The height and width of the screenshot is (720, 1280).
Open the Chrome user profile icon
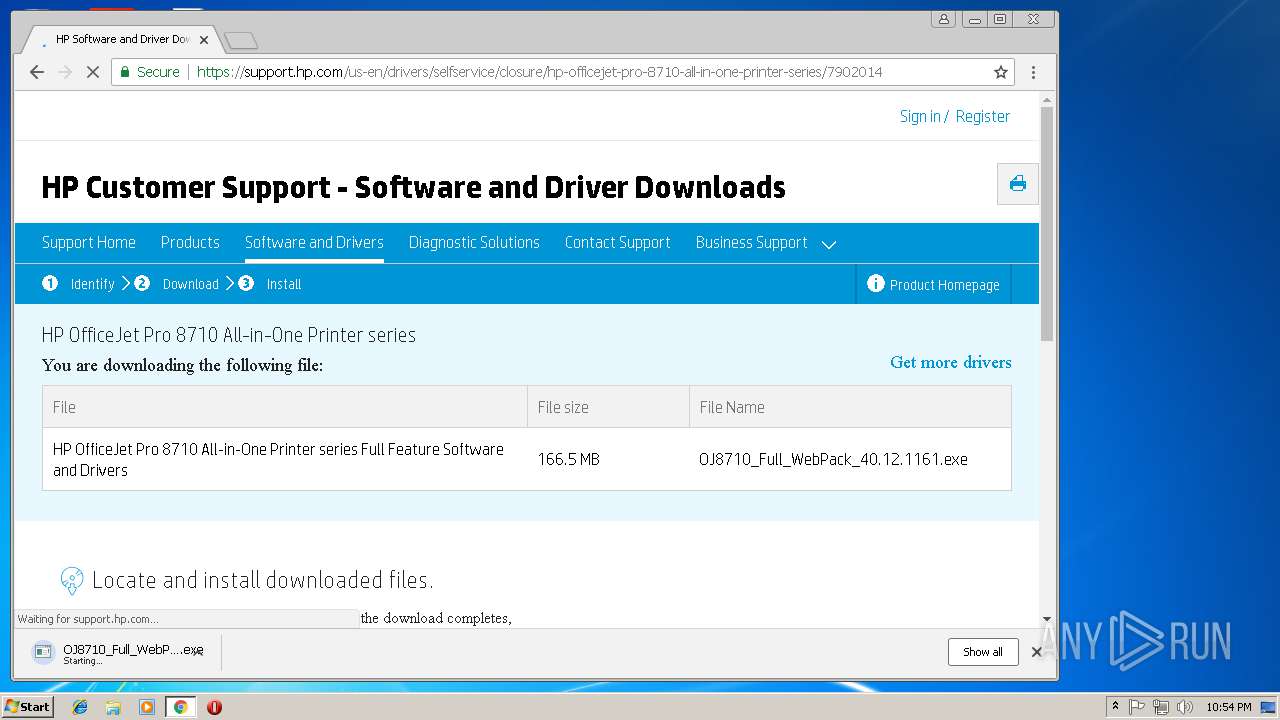tap(943, 19)
